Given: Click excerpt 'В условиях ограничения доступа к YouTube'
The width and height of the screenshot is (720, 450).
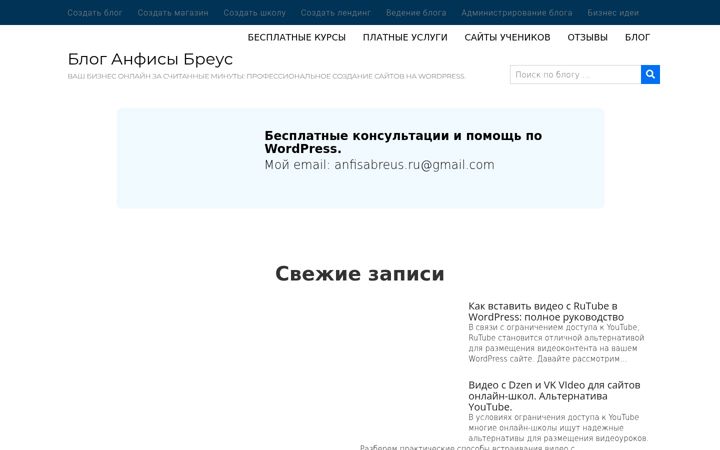Looking at the screenshot, I should pos(558,428).
